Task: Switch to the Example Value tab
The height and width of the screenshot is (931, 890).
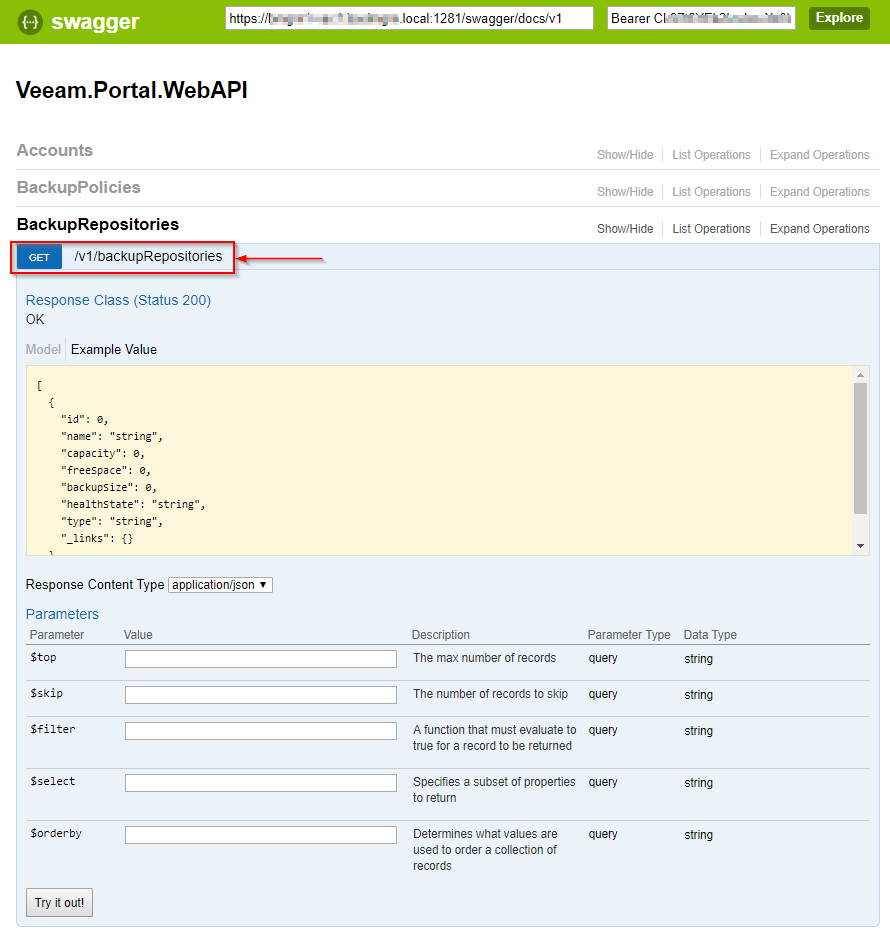Action: tap(113, 350)
